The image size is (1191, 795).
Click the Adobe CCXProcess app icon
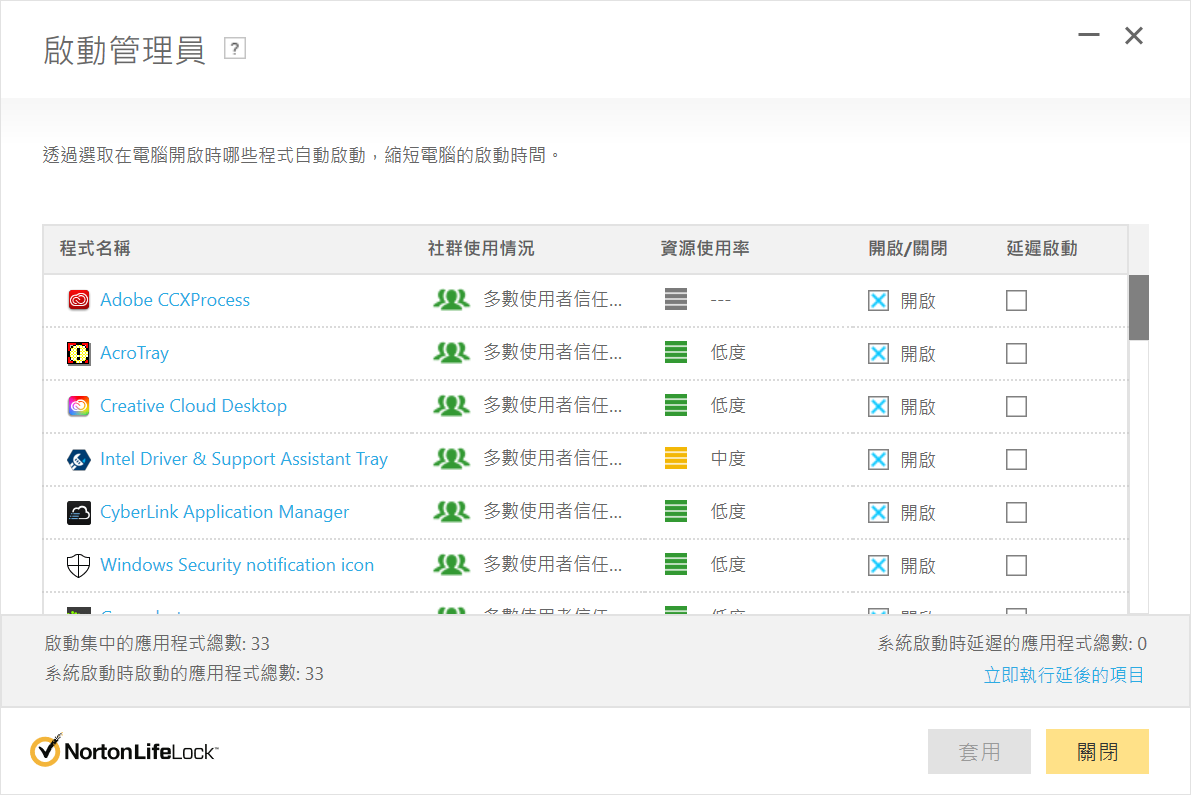pos(79,300)
